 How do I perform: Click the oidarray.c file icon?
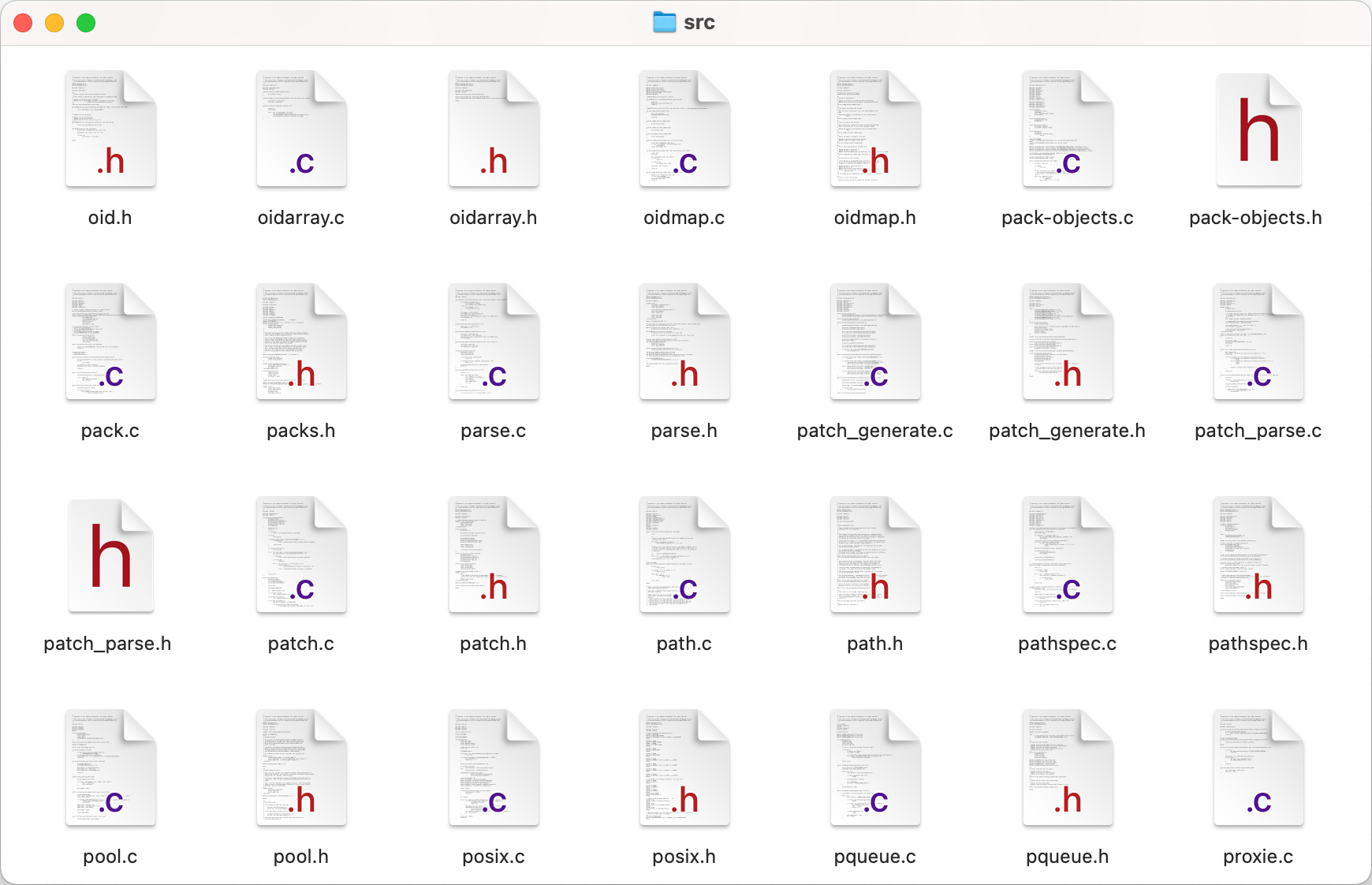tap(301, 129)
